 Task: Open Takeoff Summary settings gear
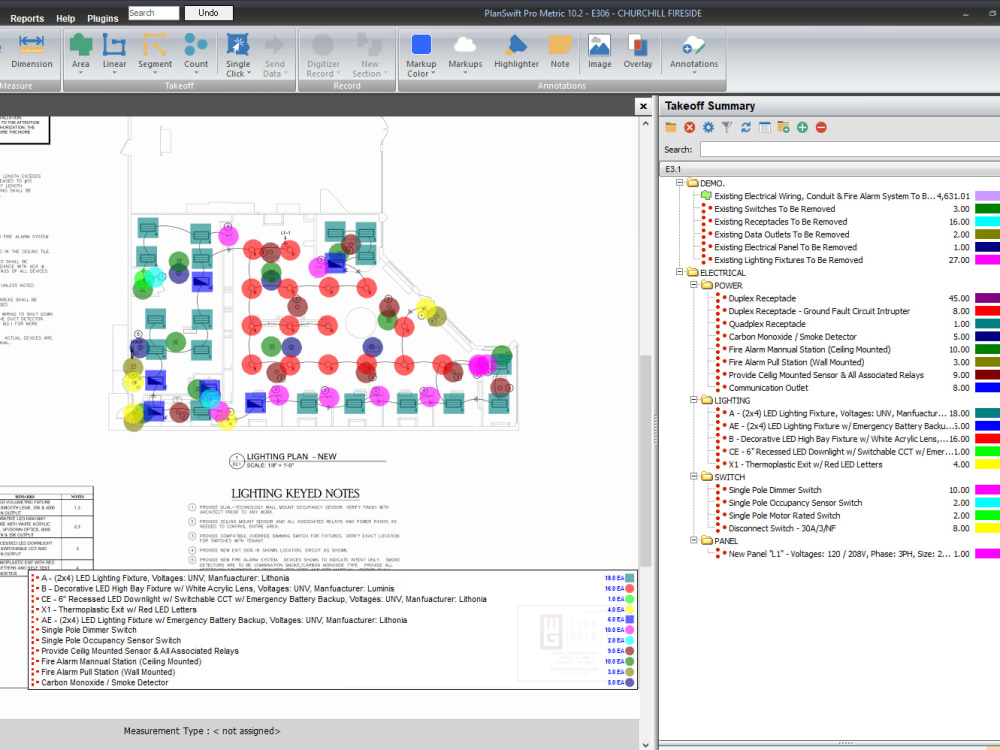click(709, 128)
